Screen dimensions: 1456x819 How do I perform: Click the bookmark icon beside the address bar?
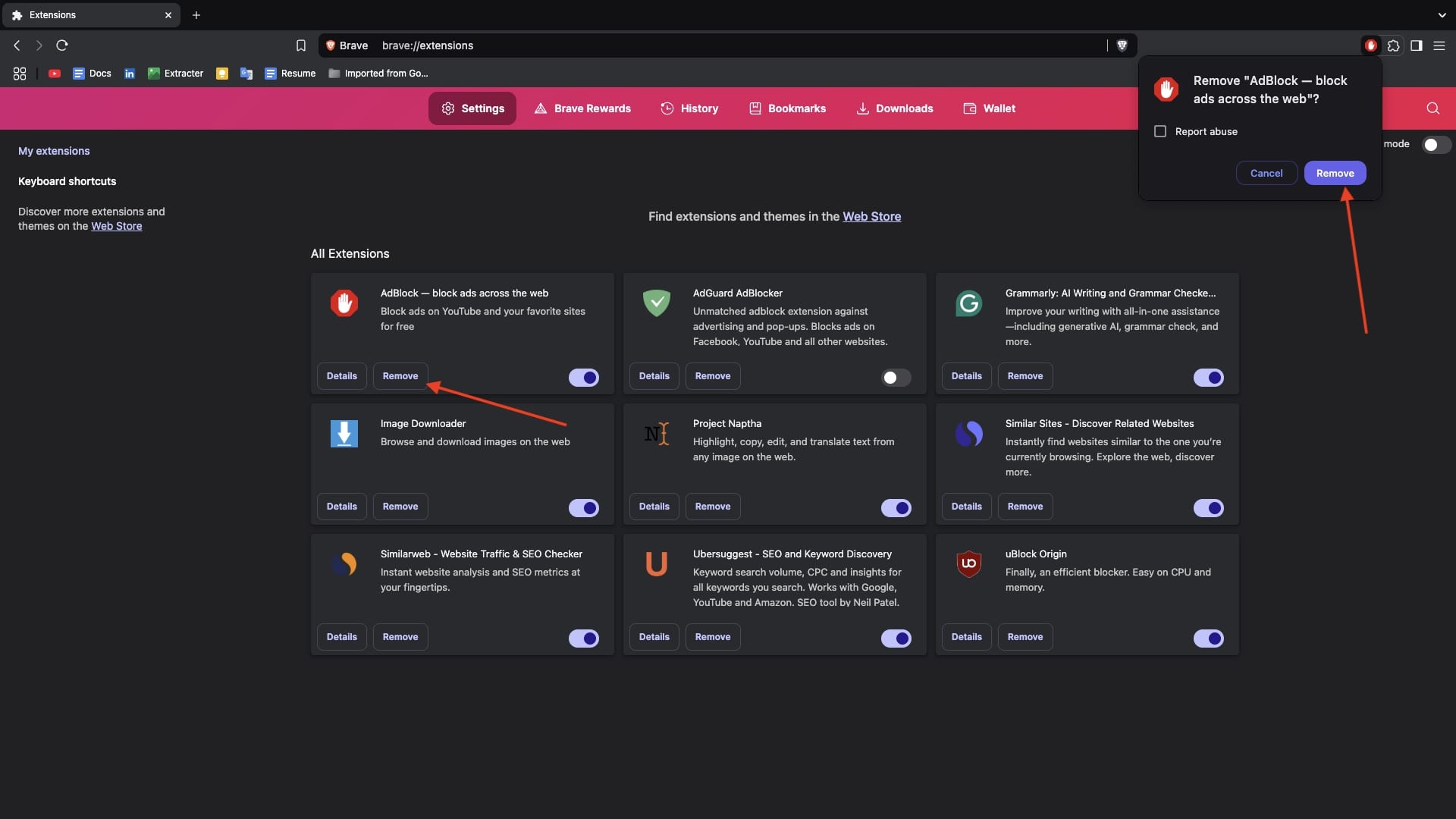tap(301, 45)
